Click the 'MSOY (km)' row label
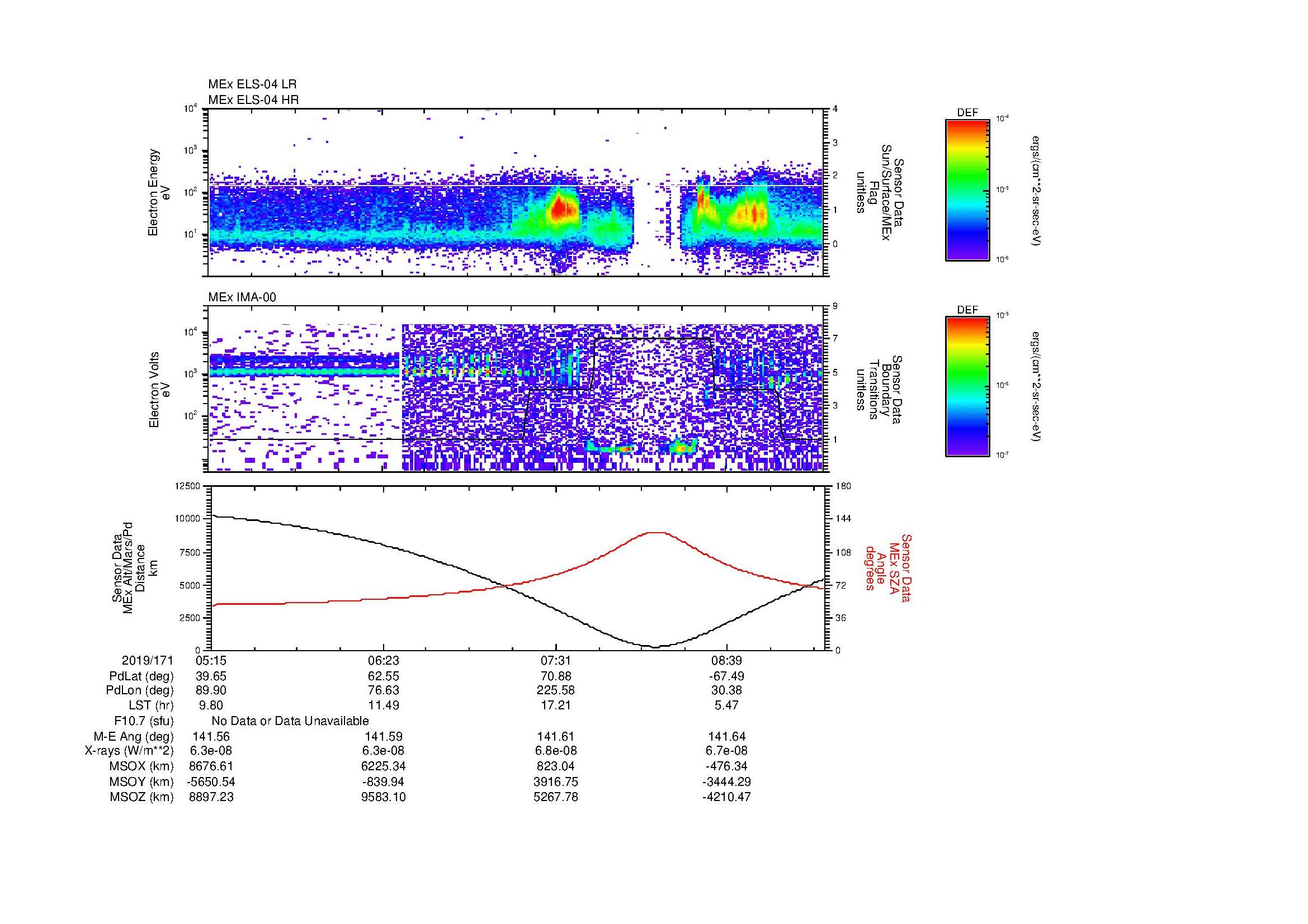The width and height of the screenshot is (1308, 924). 141,781
